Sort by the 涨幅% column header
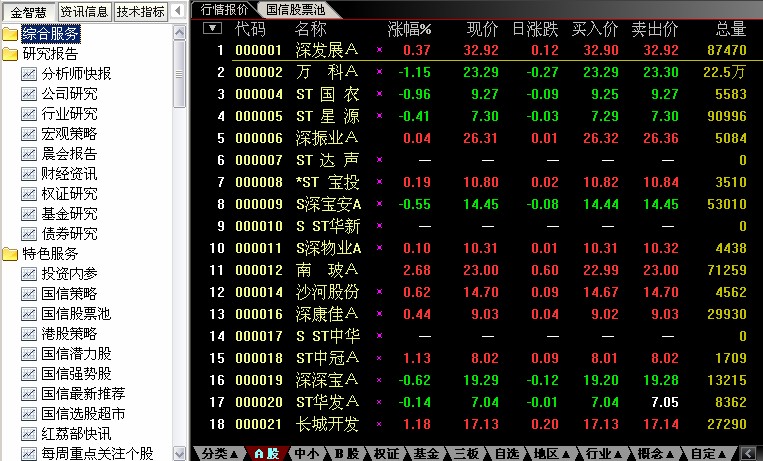 pos(409,28)
